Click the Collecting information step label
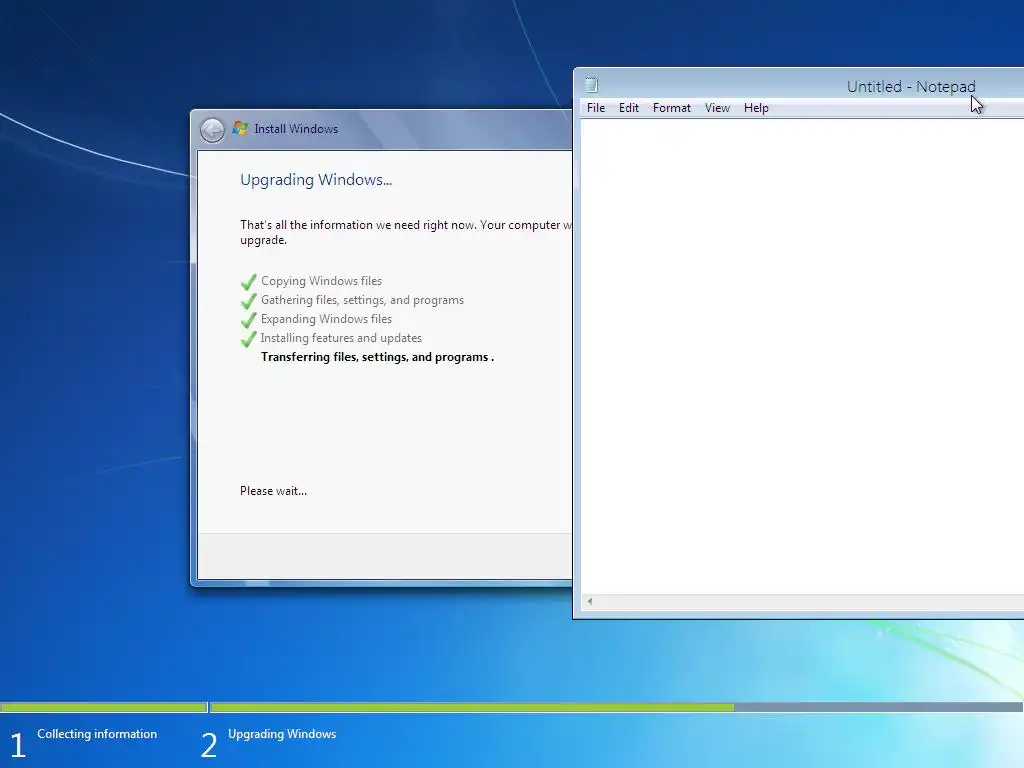This screenshot has height=768, width=1024. click(x=97, y=733)
